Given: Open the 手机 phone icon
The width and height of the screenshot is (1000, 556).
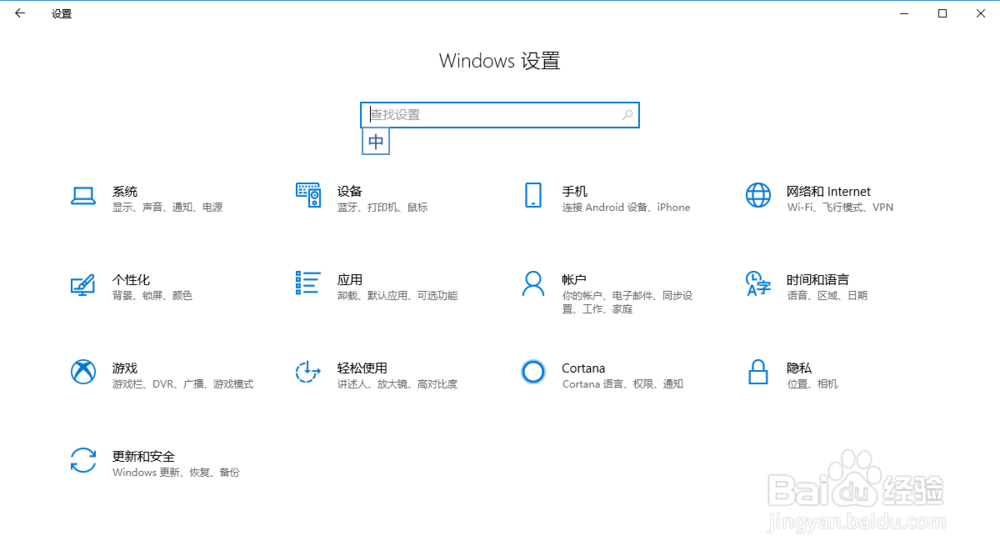Looking at the screenshot, I should point(533,195).
